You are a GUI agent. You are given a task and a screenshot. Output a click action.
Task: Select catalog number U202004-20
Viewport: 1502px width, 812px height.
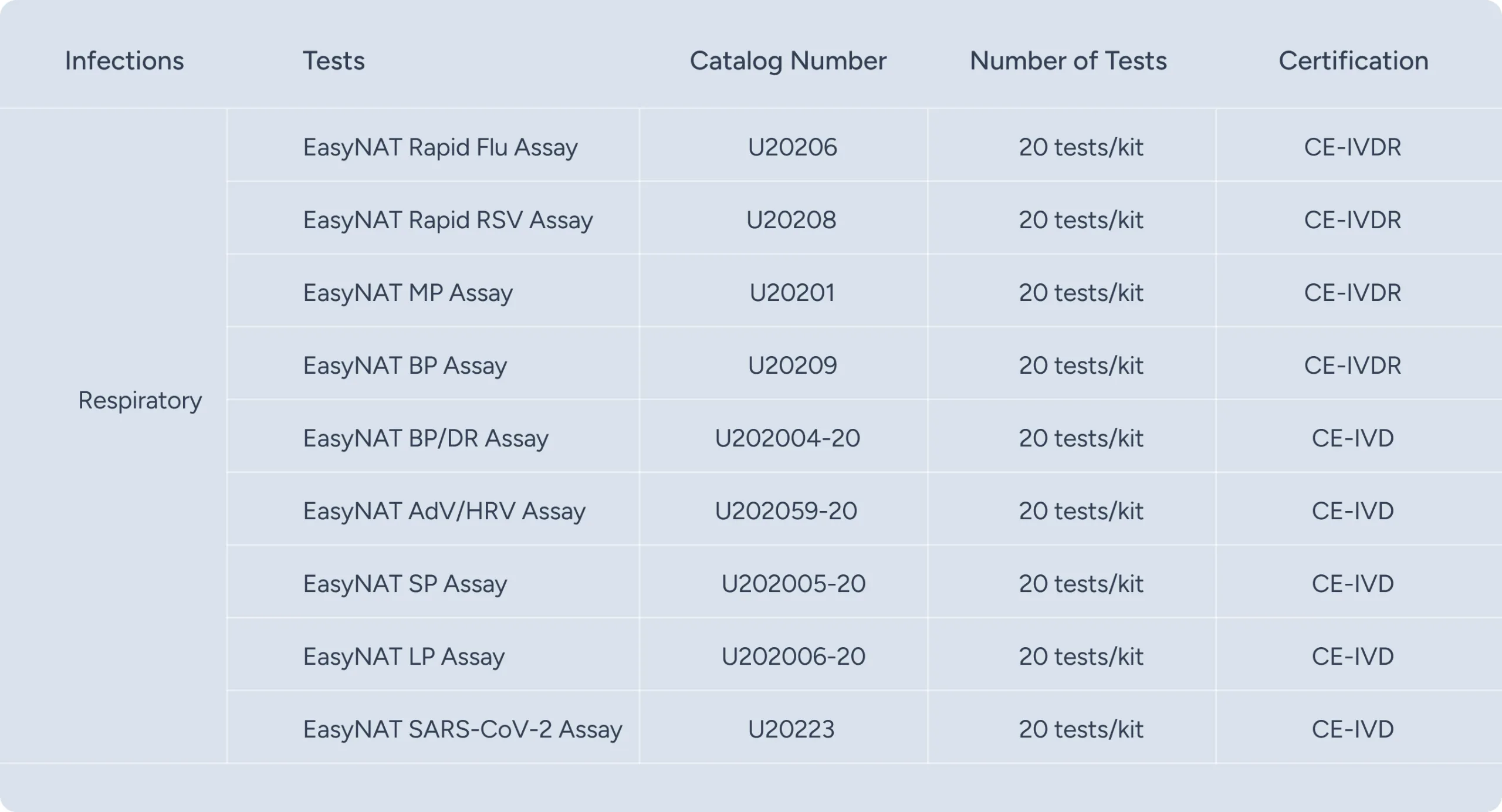[x=787, y=438]
